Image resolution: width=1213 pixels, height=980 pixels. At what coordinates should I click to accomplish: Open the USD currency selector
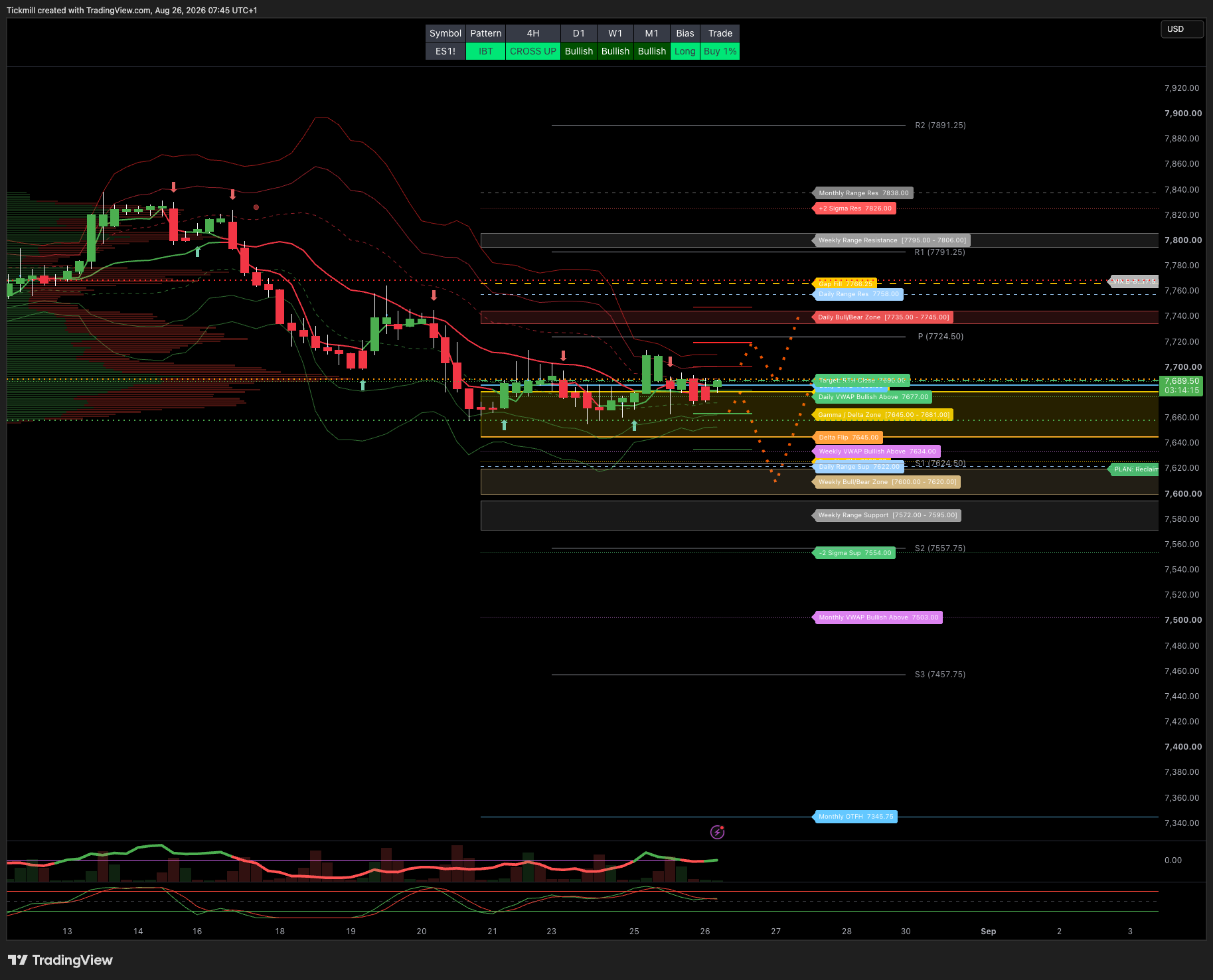pos(1182,29)
